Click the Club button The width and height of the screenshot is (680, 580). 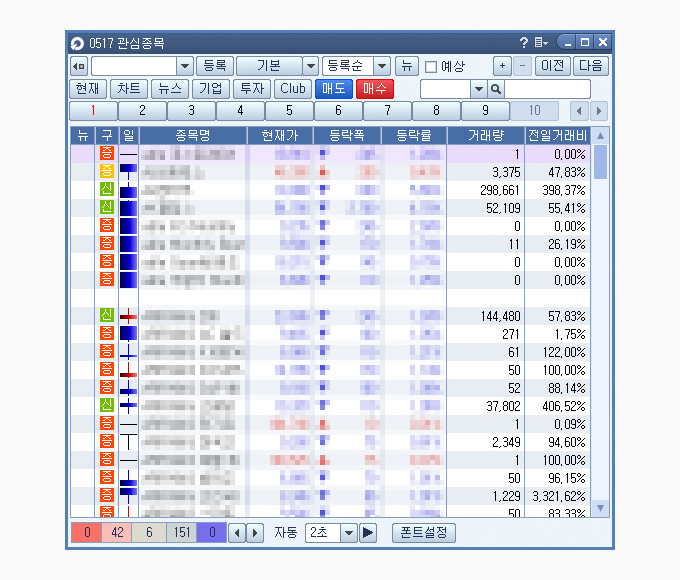(293, 89)
